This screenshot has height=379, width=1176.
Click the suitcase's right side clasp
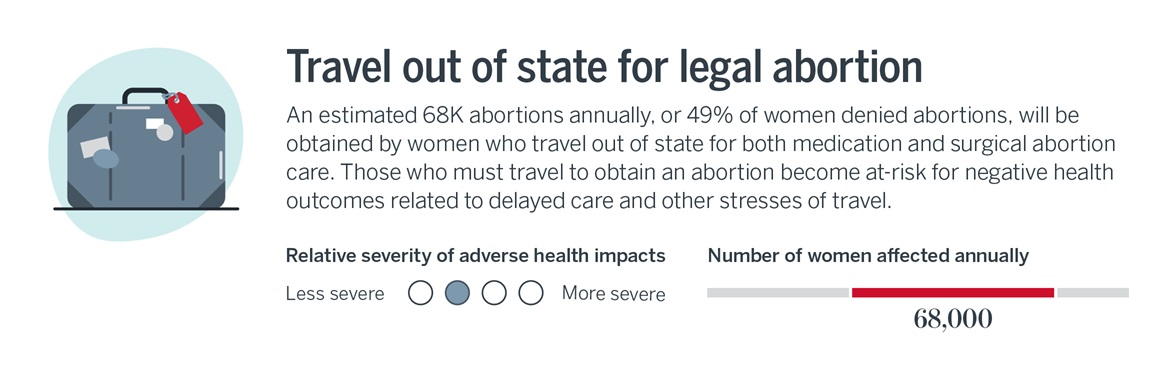click(220, 165)
